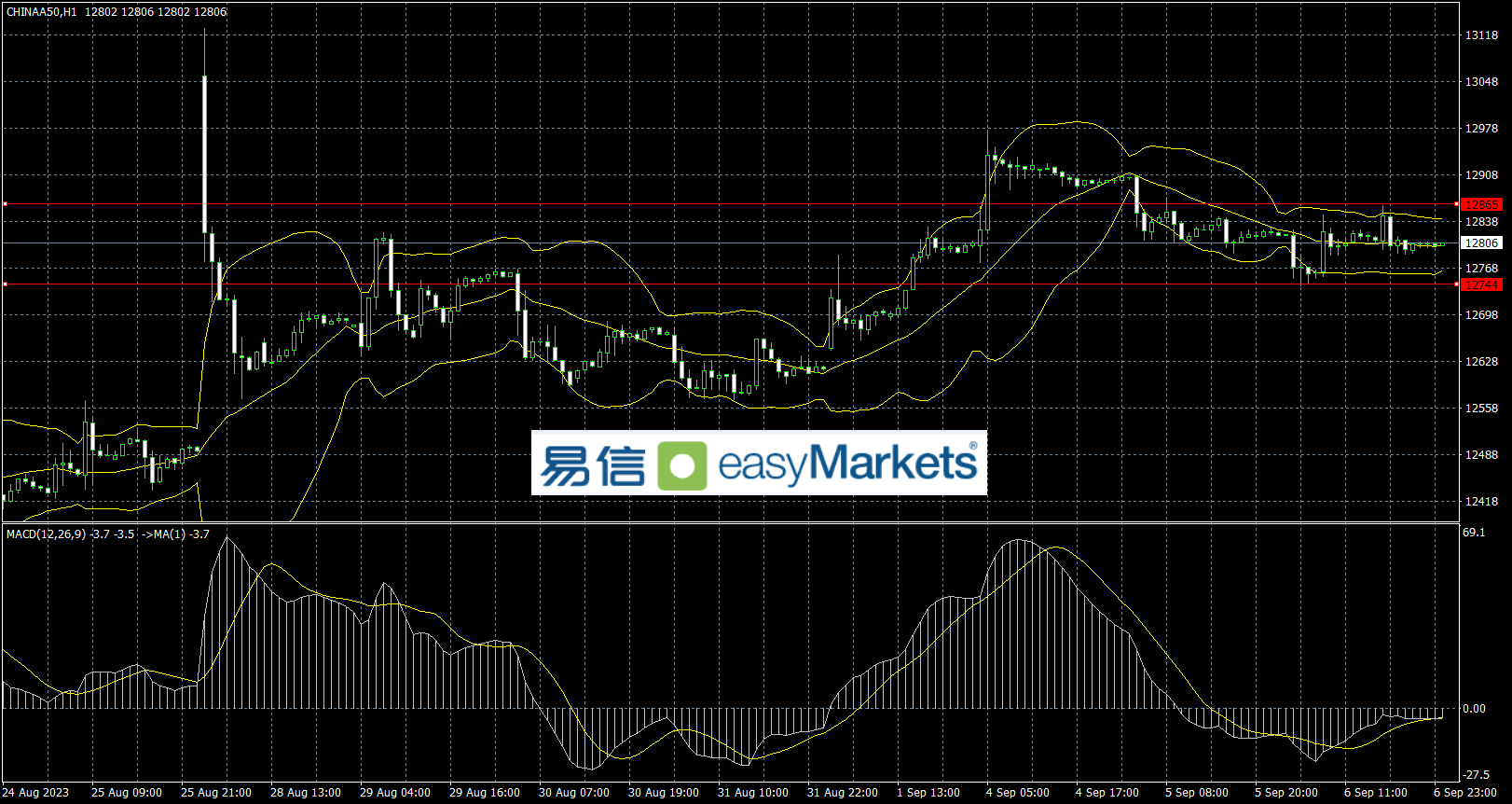Select the upper red horizontal line across the chart

[x=731, y=204]
